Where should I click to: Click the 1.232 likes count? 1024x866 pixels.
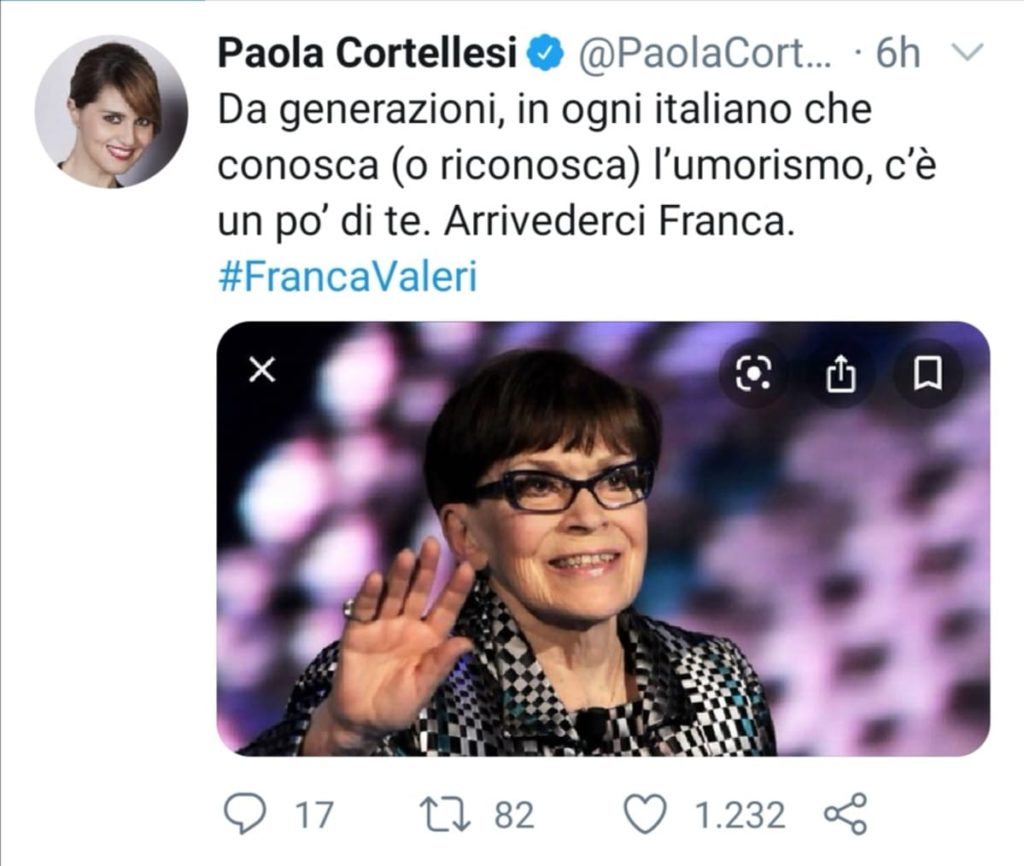tap(739, 815)
